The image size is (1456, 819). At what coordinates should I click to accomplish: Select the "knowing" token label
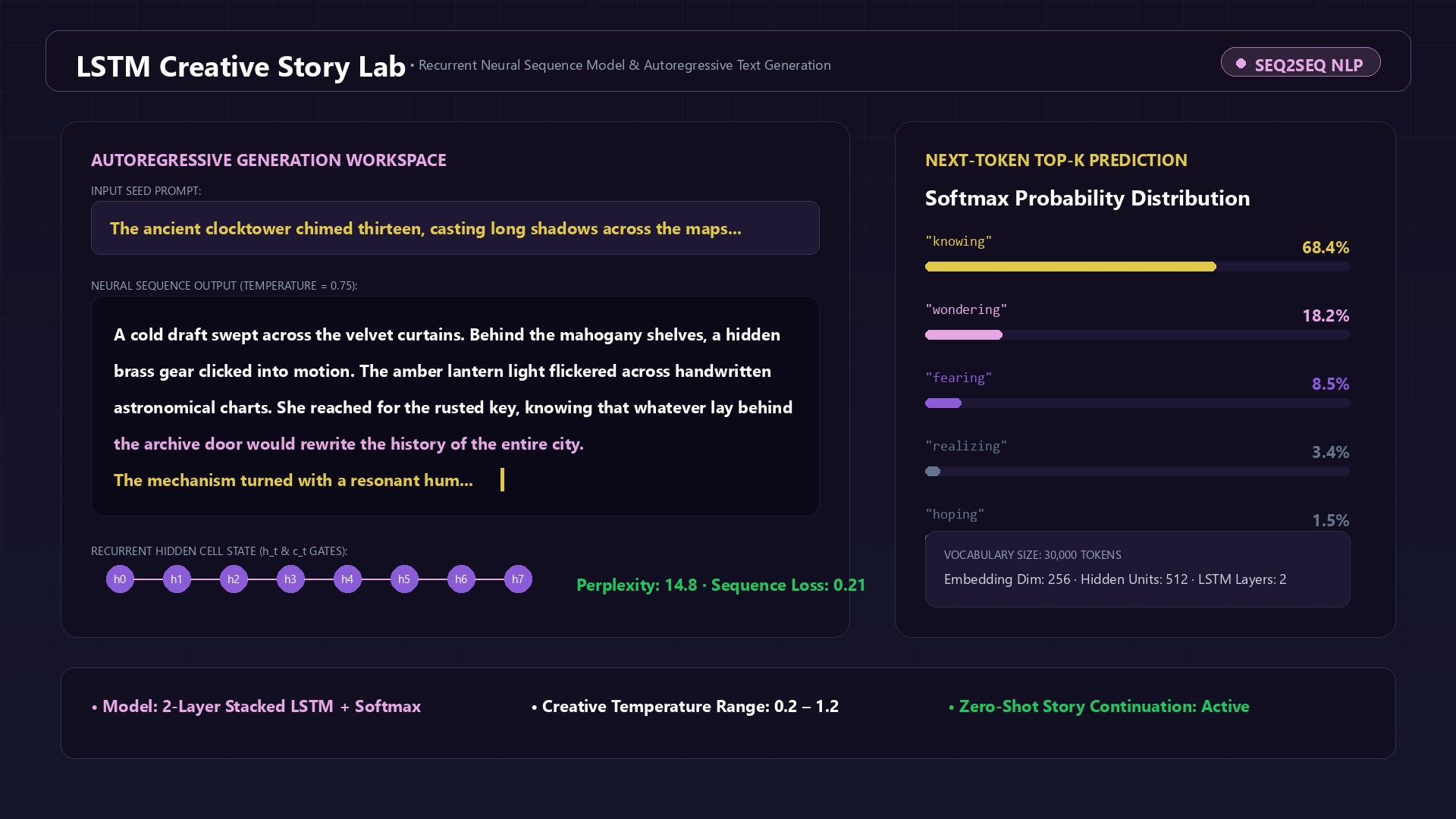pyautogui.click(x=959, y=241)
